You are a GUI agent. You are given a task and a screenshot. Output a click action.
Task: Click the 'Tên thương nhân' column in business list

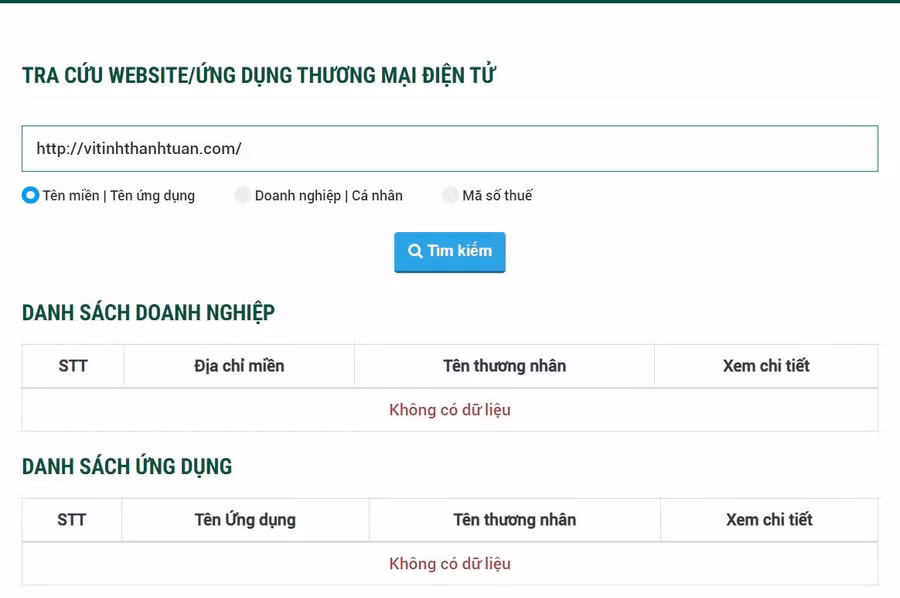coord(504,365)
